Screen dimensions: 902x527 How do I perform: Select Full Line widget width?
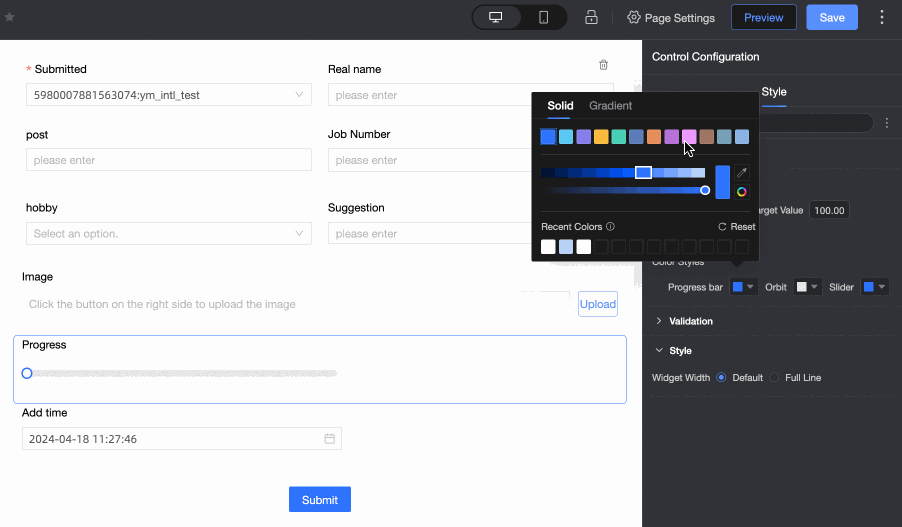pos(774,378)
